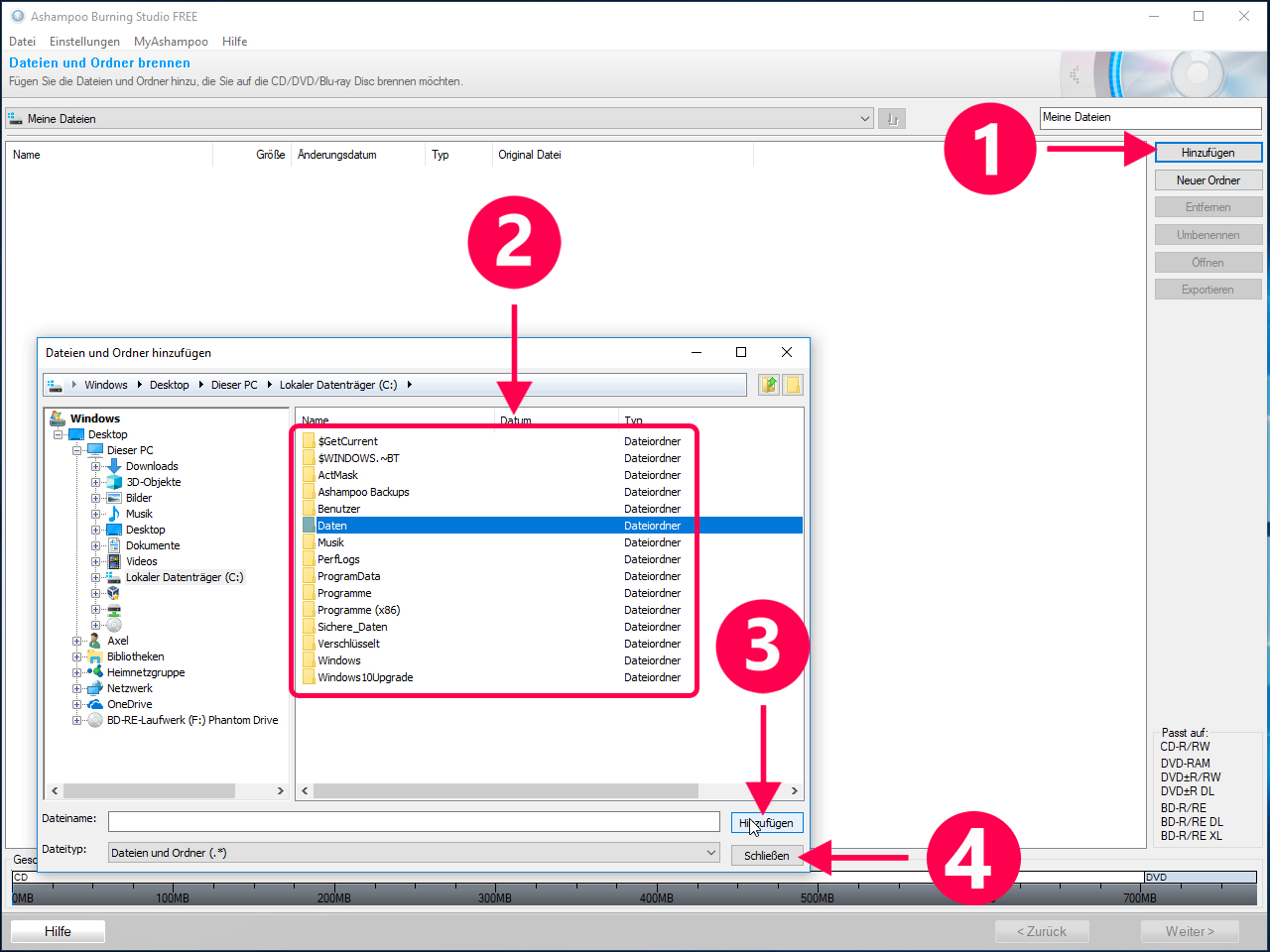Close dialog with Schließen button
The image size is (1270, 952).
click(767, 856)
